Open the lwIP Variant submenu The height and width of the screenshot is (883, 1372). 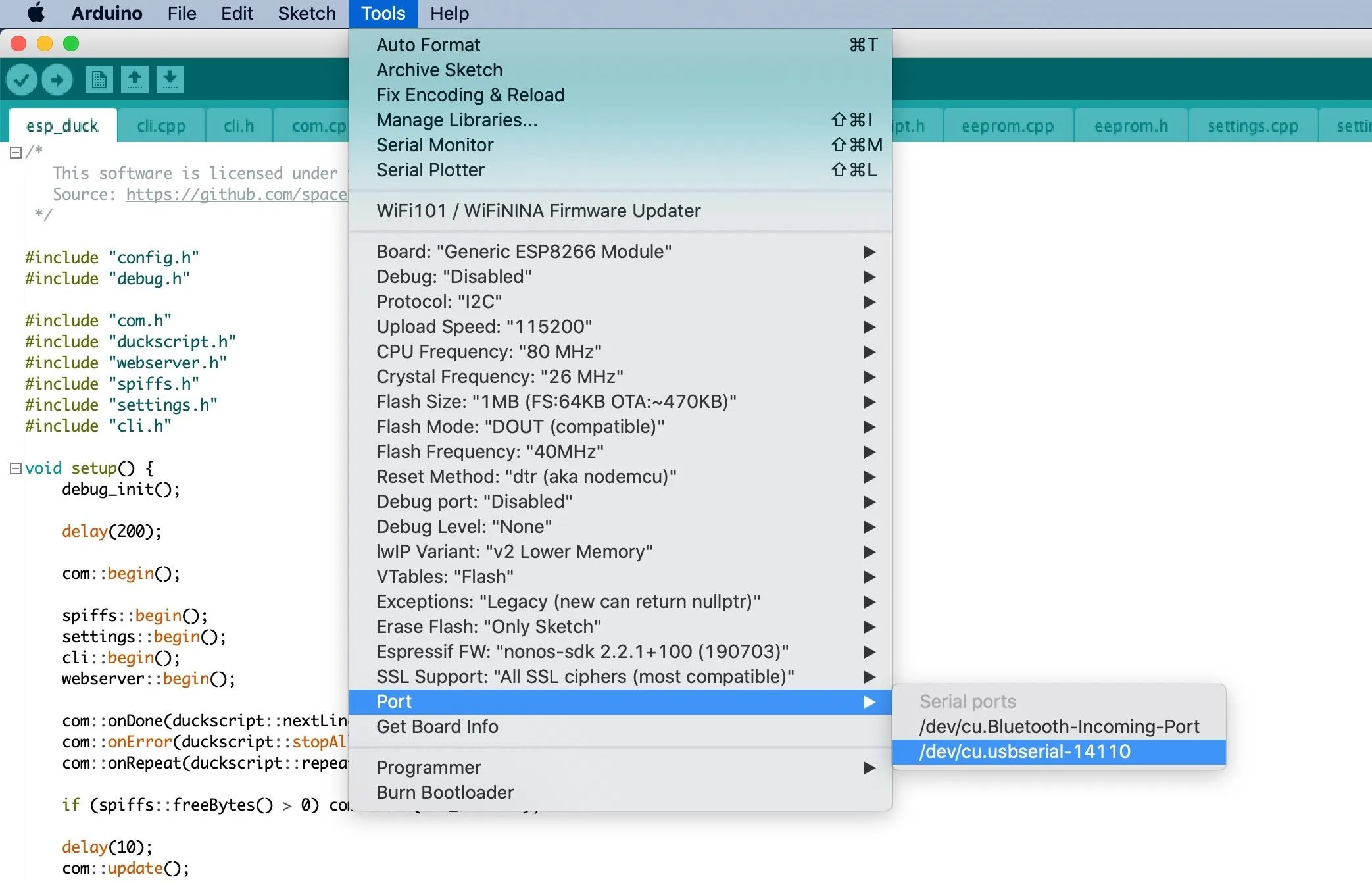620,552
